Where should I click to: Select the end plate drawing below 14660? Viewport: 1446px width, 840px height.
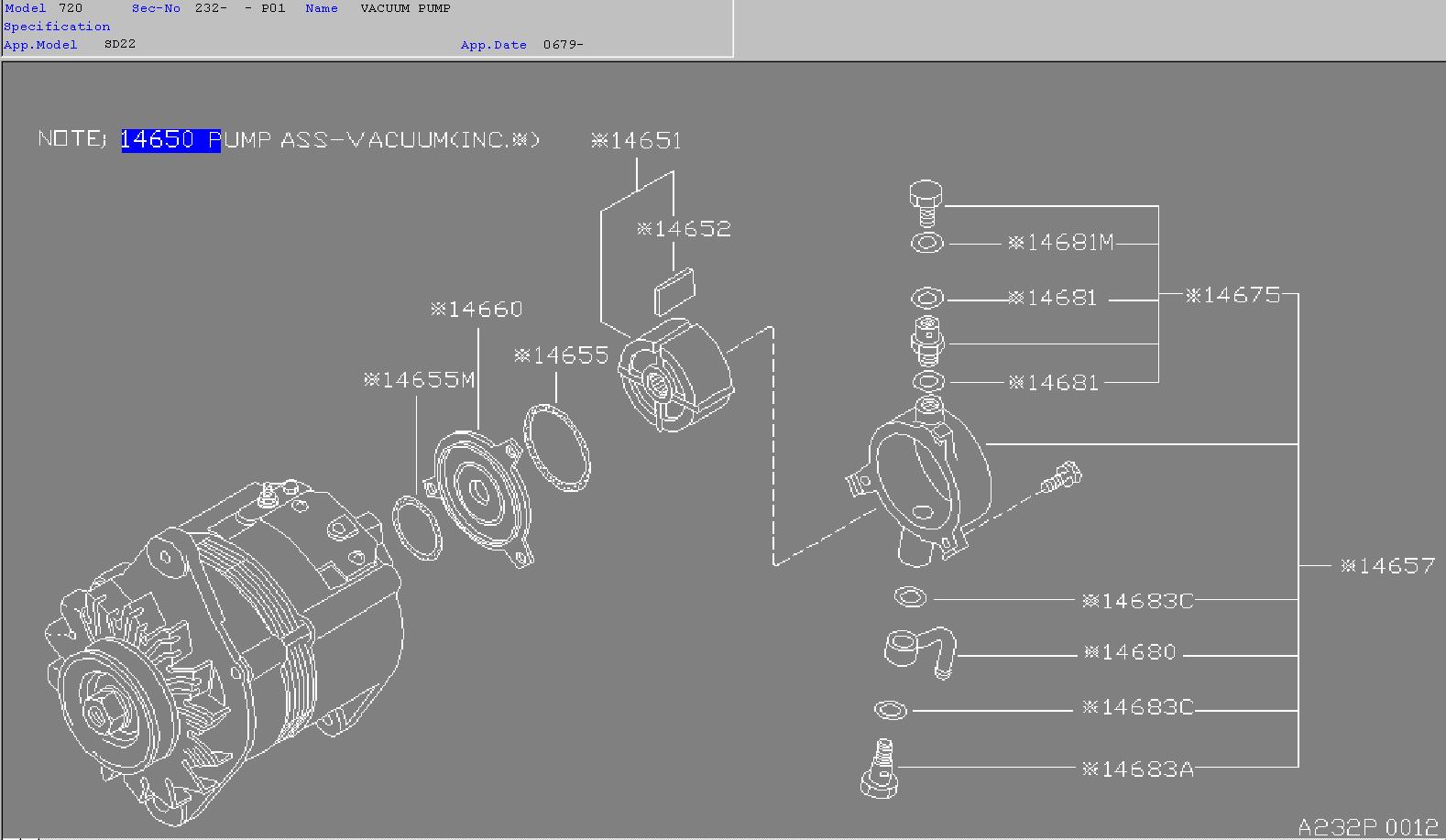481,495
